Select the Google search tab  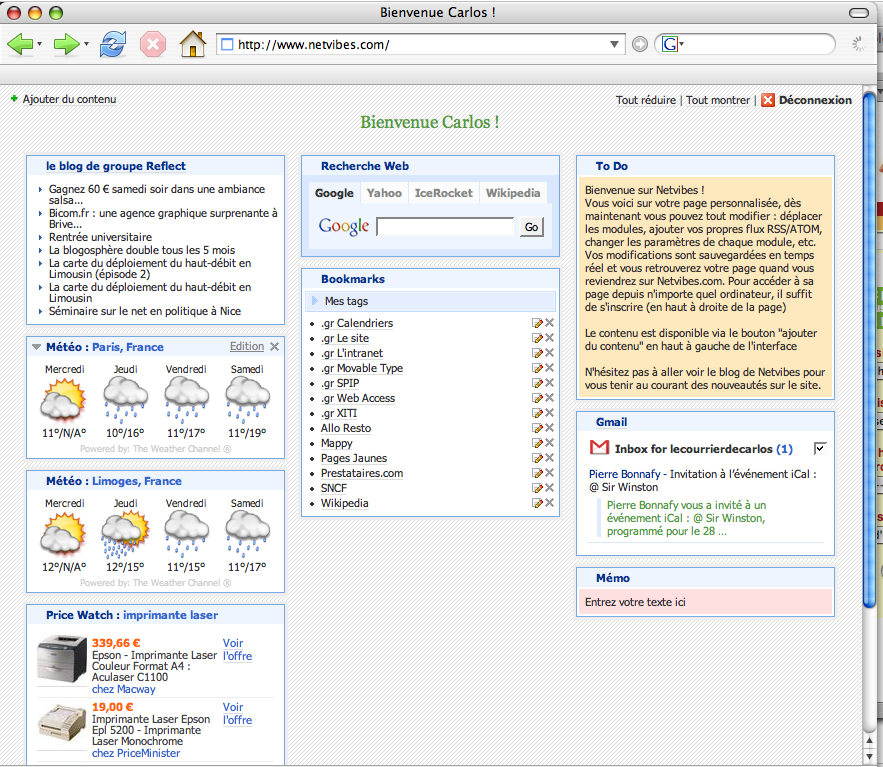pyautogui.click(x=334, y=193)
